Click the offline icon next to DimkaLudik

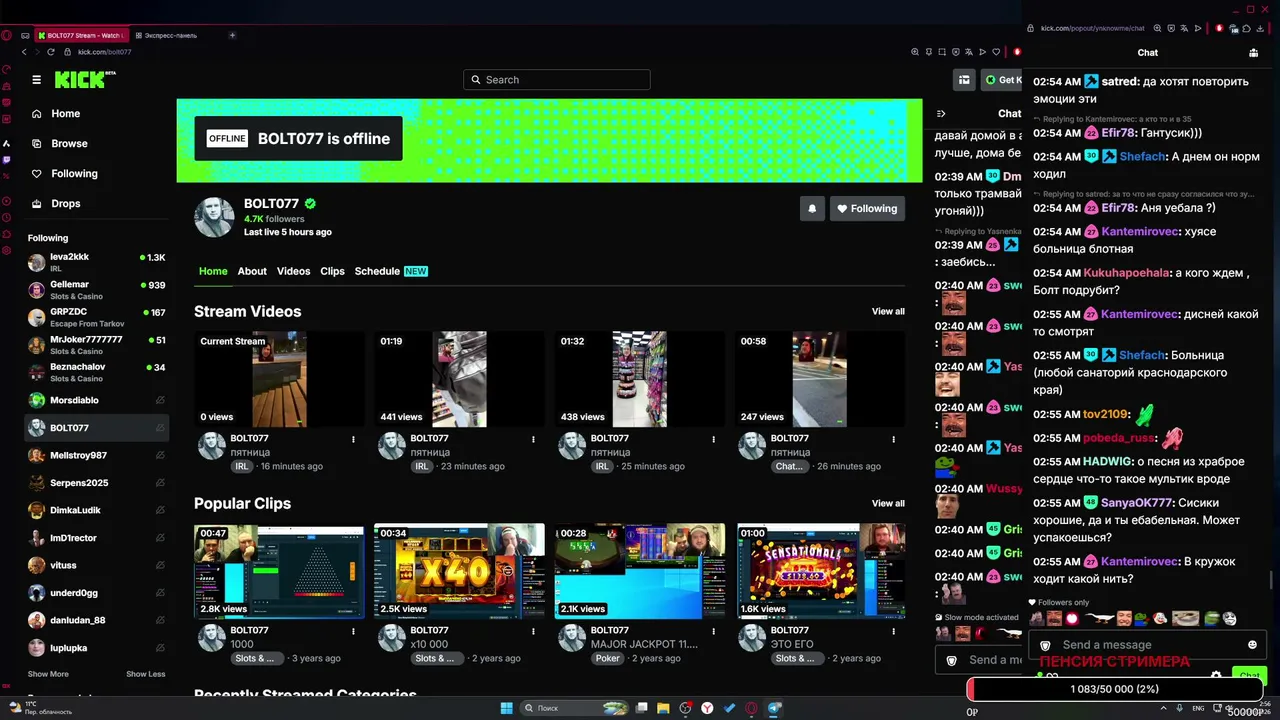pos(160,510)
